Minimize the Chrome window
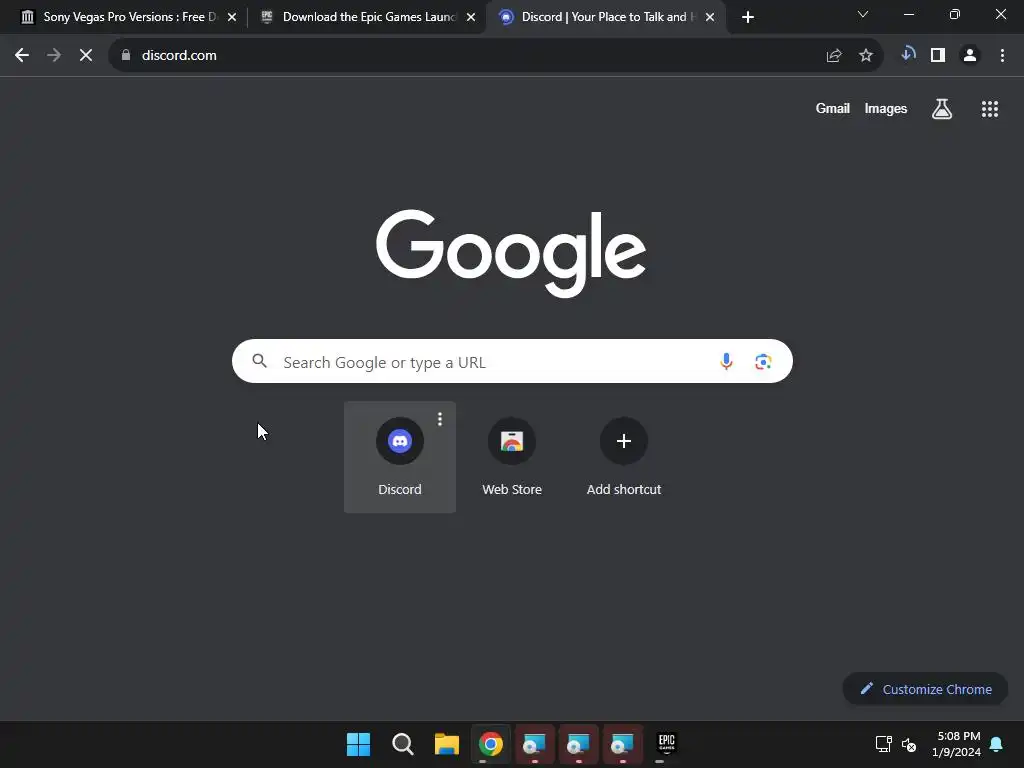Image resolution: width=1024 pixels, height=768 pixels. pyautogui.click(x=908, y=14)
